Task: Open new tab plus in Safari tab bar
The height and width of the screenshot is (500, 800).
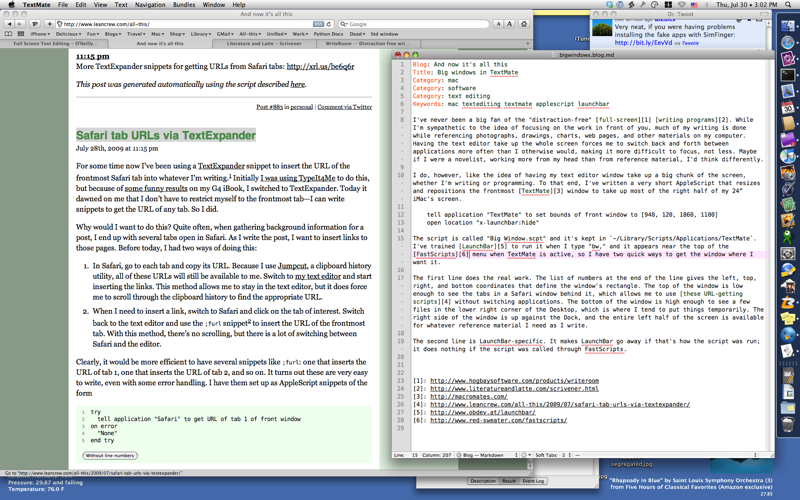Action: (528, 43)
